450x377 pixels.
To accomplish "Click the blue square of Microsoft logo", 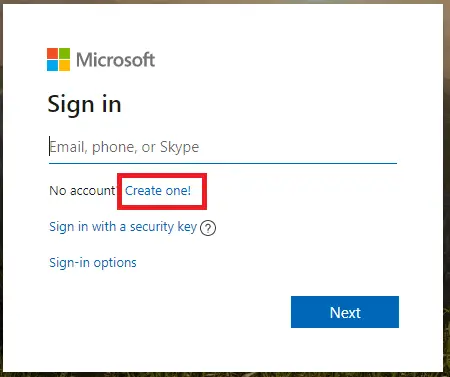I will pyautogui.click(x=52, y=66).
